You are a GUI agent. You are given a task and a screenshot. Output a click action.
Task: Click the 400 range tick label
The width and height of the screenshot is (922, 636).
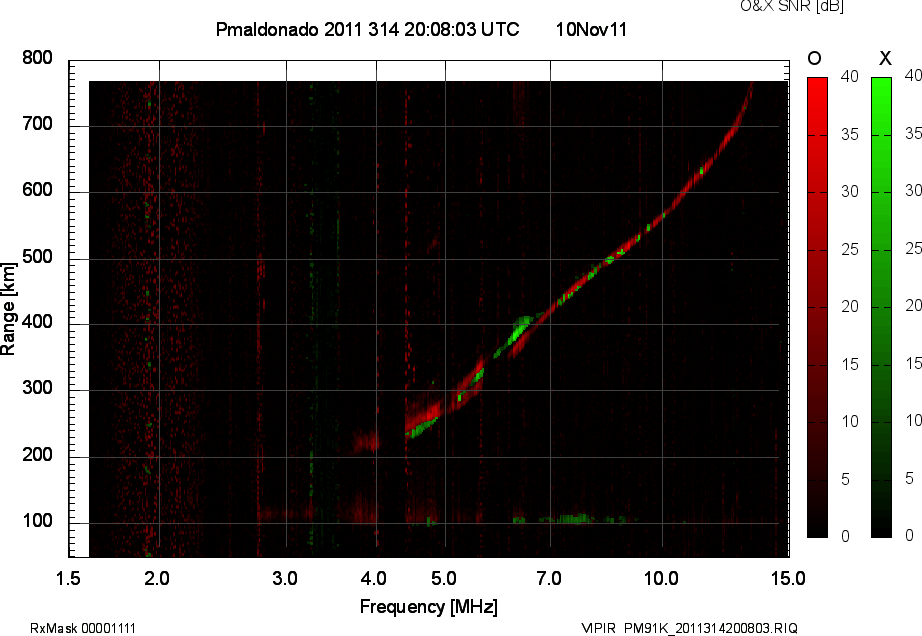point(37,322)
